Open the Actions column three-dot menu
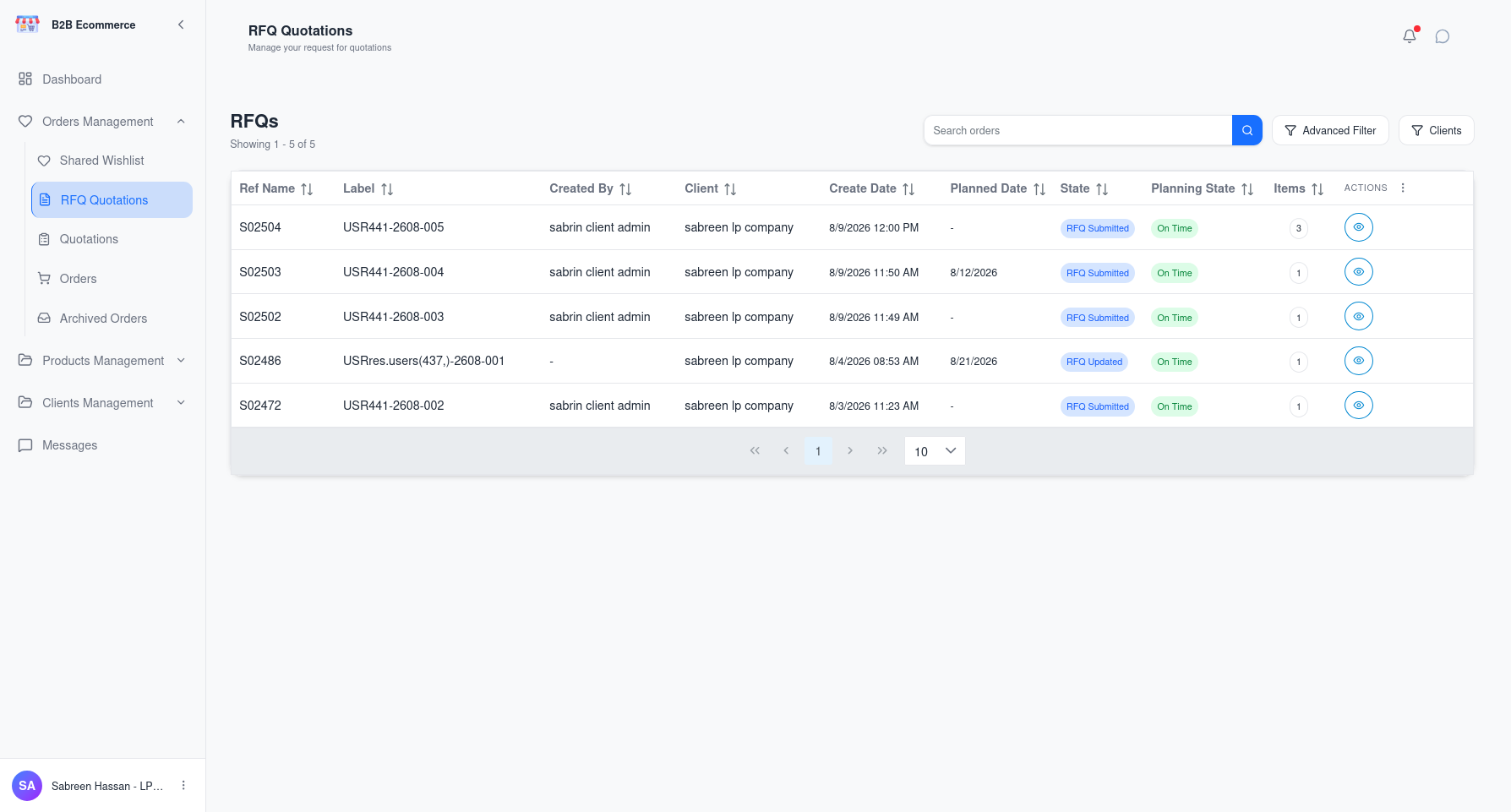 1403,188
